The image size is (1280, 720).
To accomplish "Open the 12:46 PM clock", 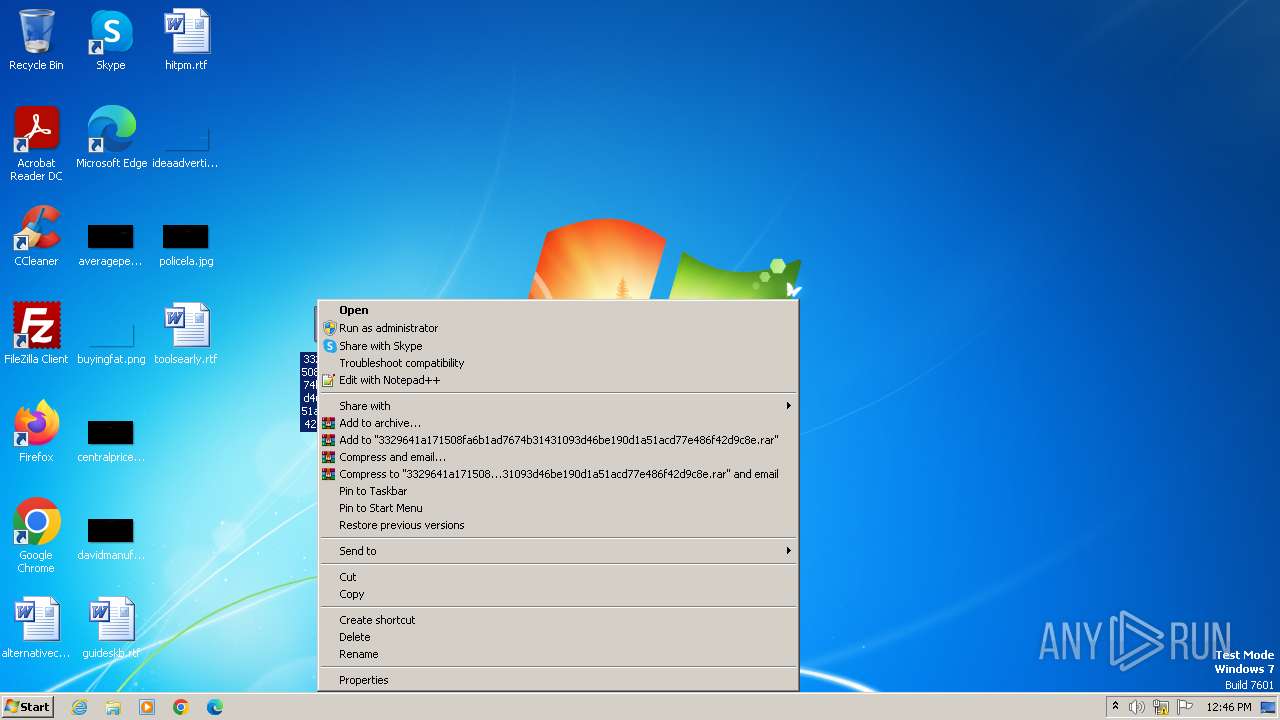I will [1229, 707].
